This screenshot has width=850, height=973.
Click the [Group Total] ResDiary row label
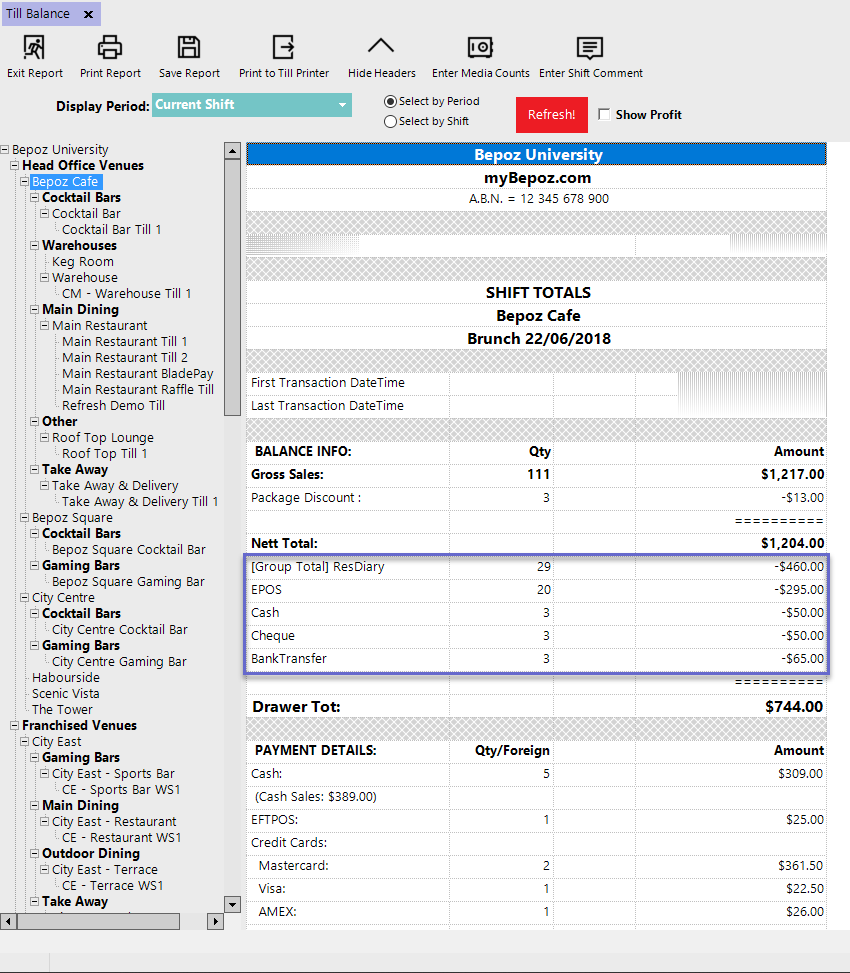point(318,567)
